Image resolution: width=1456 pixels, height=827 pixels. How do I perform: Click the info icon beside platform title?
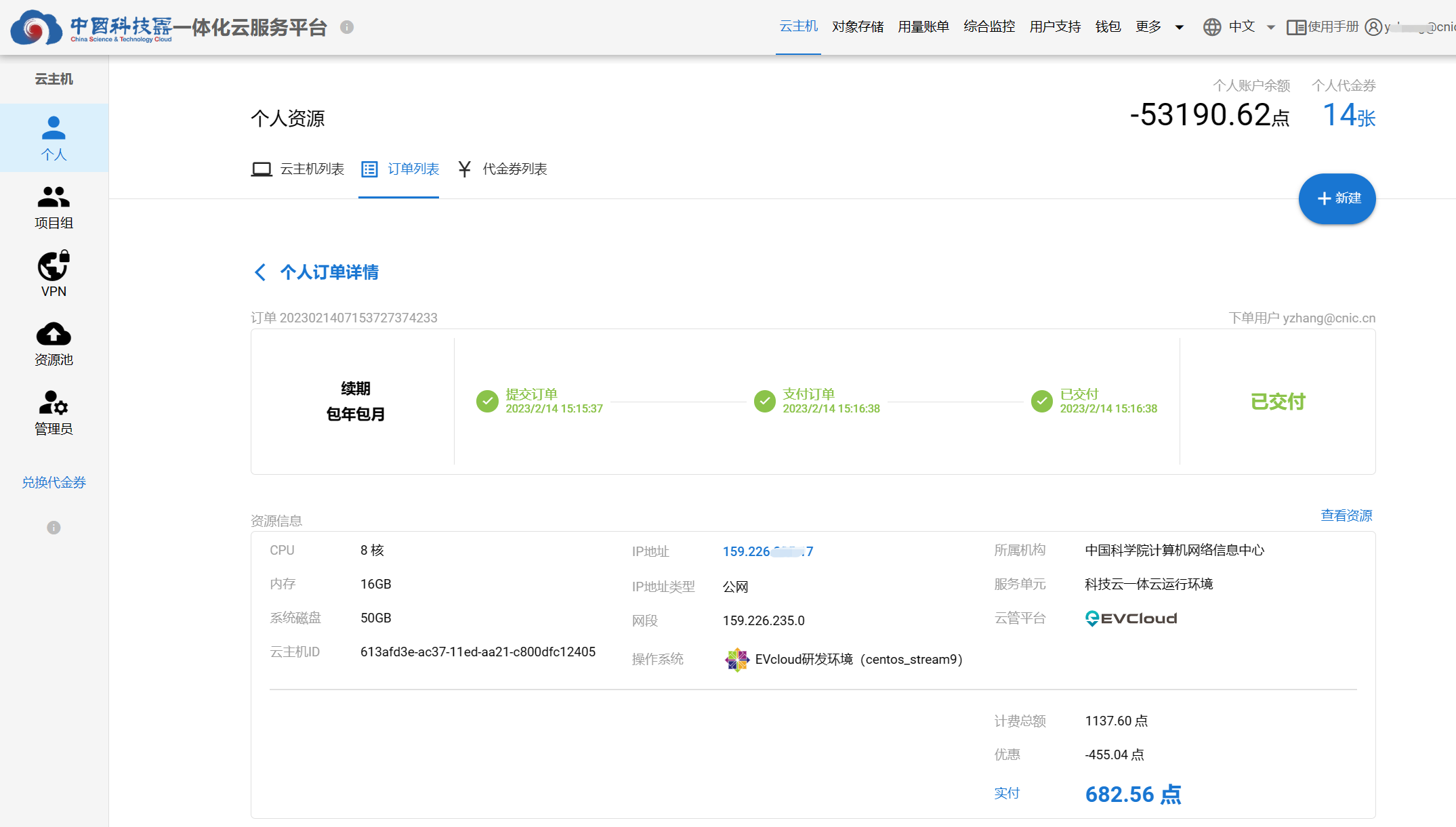(x=347, y=27)
